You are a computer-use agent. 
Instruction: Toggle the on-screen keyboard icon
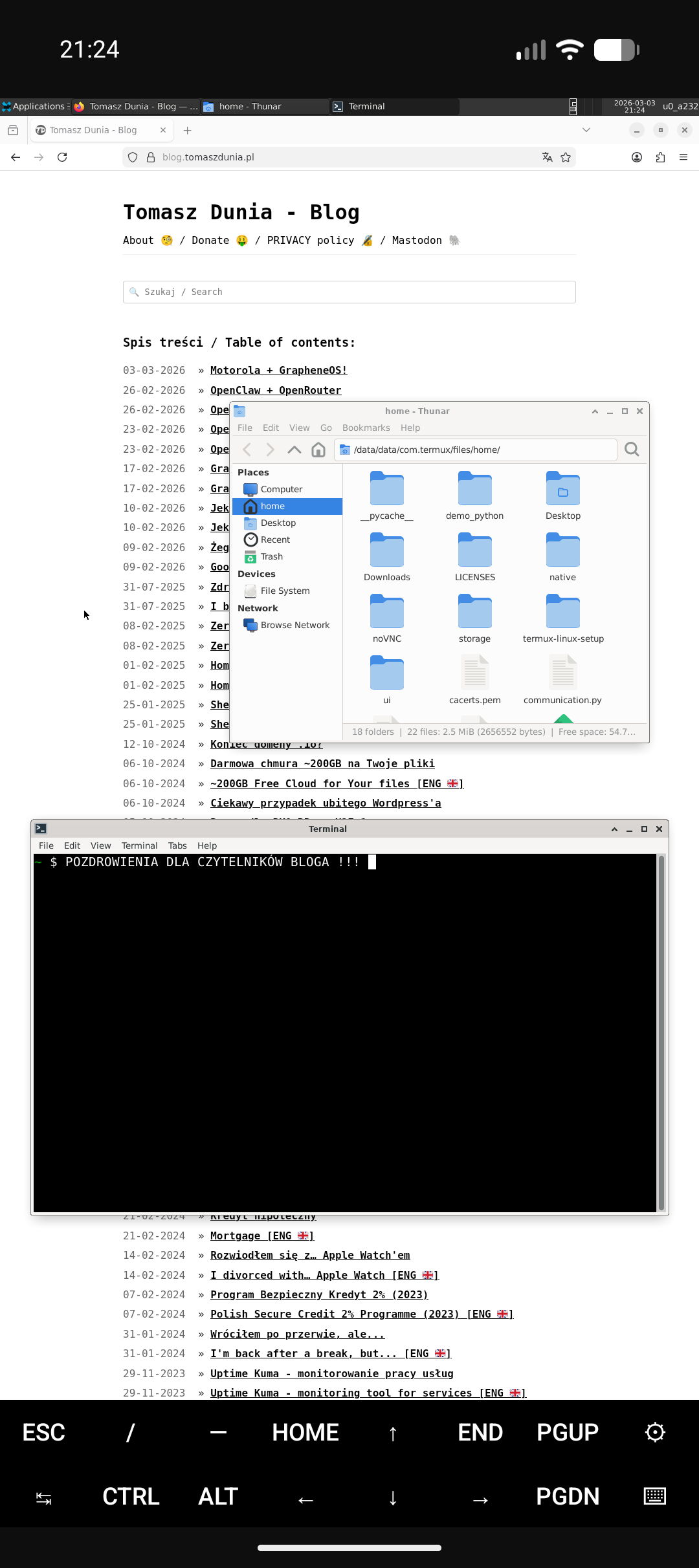coord(655,1496)
